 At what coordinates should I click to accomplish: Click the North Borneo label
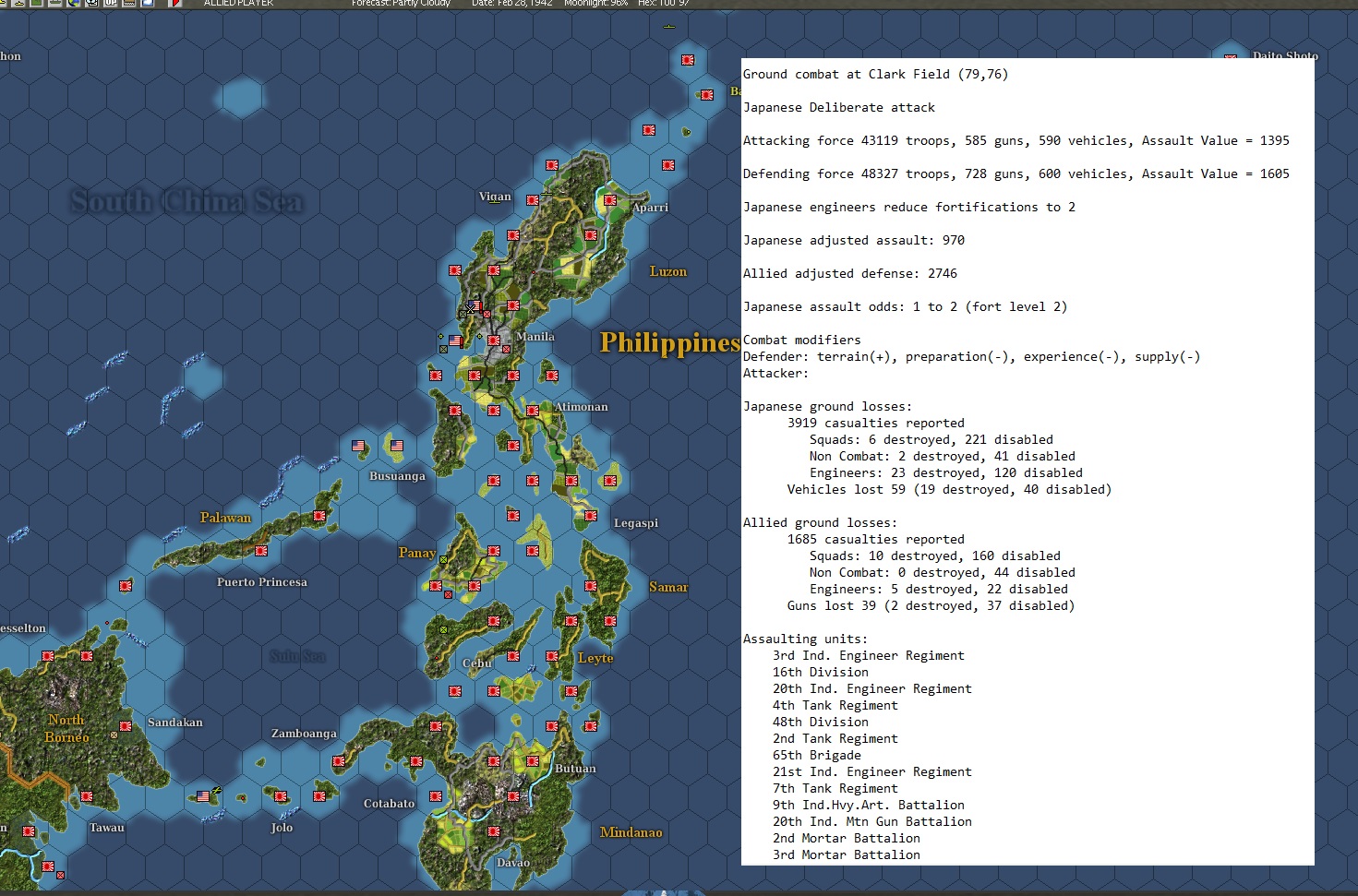67,728
